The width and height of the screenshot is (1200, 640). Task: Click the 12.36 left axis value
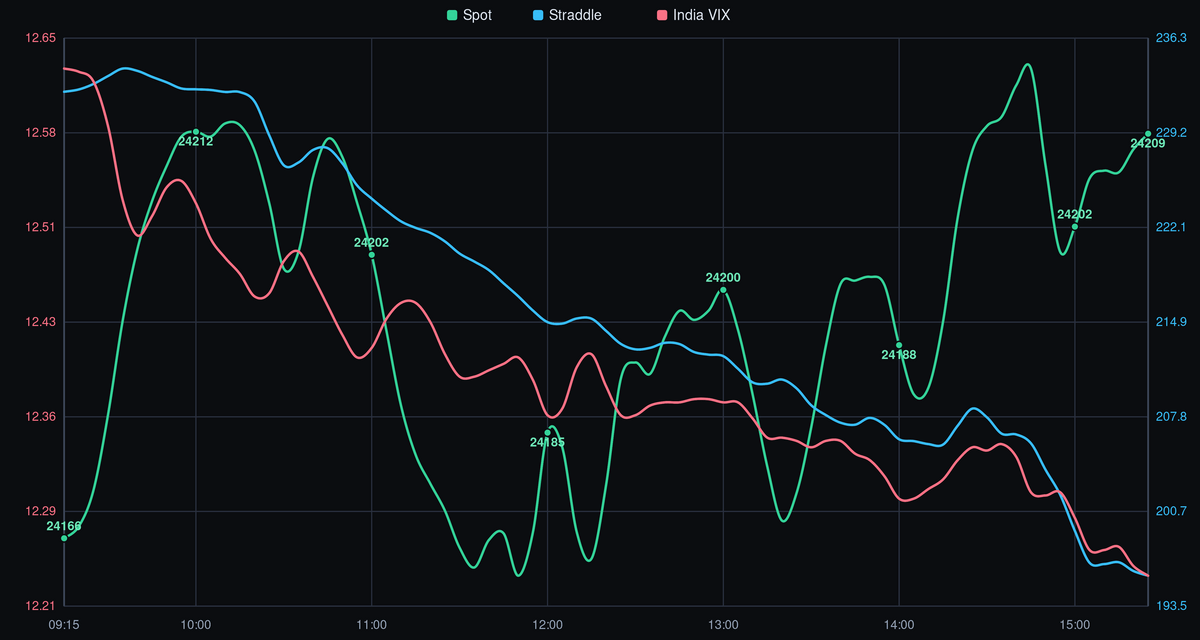tap(41, 417)
